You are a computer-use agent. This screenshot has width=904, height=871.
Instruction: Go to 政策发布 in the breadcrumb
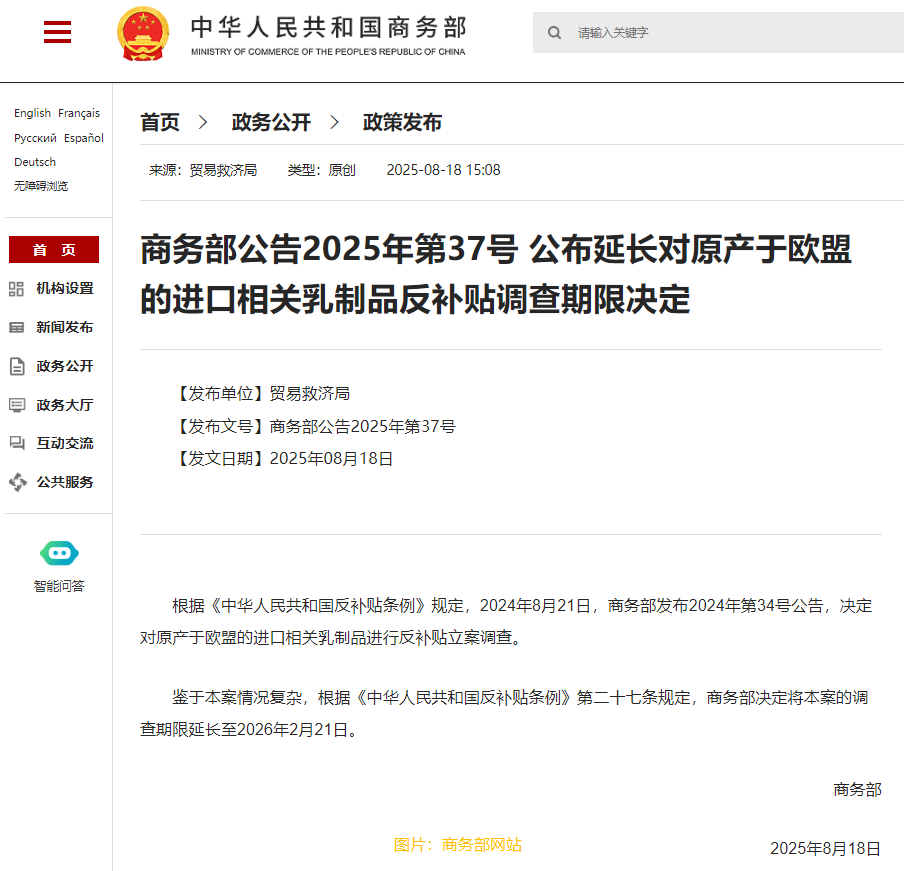click(x=402, y=122)
